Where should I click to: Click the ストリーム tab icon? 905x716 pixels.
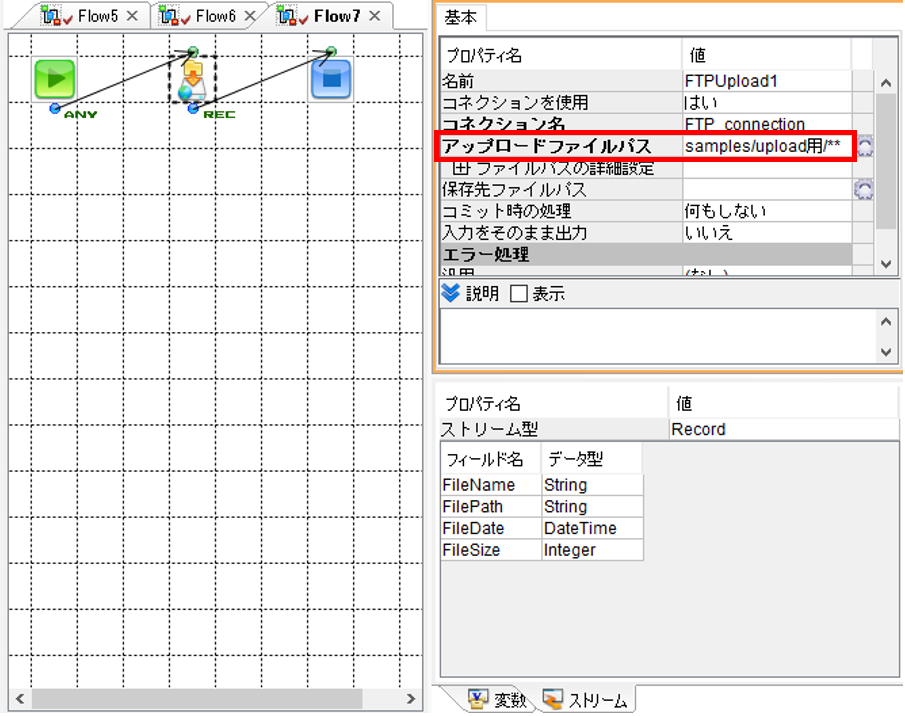(x=552, y=699)
